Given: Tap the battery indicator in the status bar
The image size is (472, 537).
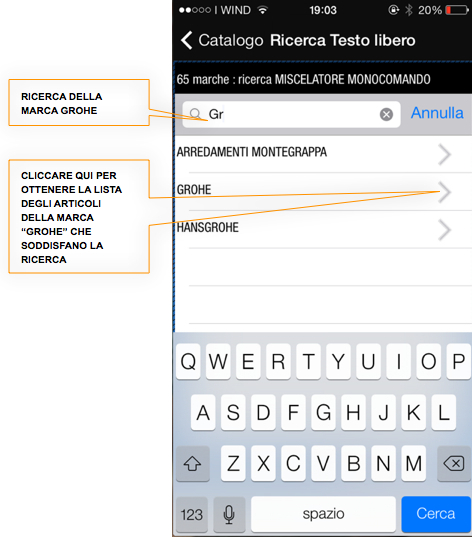Looking at the screenshot, I should [x=457, y=10].
